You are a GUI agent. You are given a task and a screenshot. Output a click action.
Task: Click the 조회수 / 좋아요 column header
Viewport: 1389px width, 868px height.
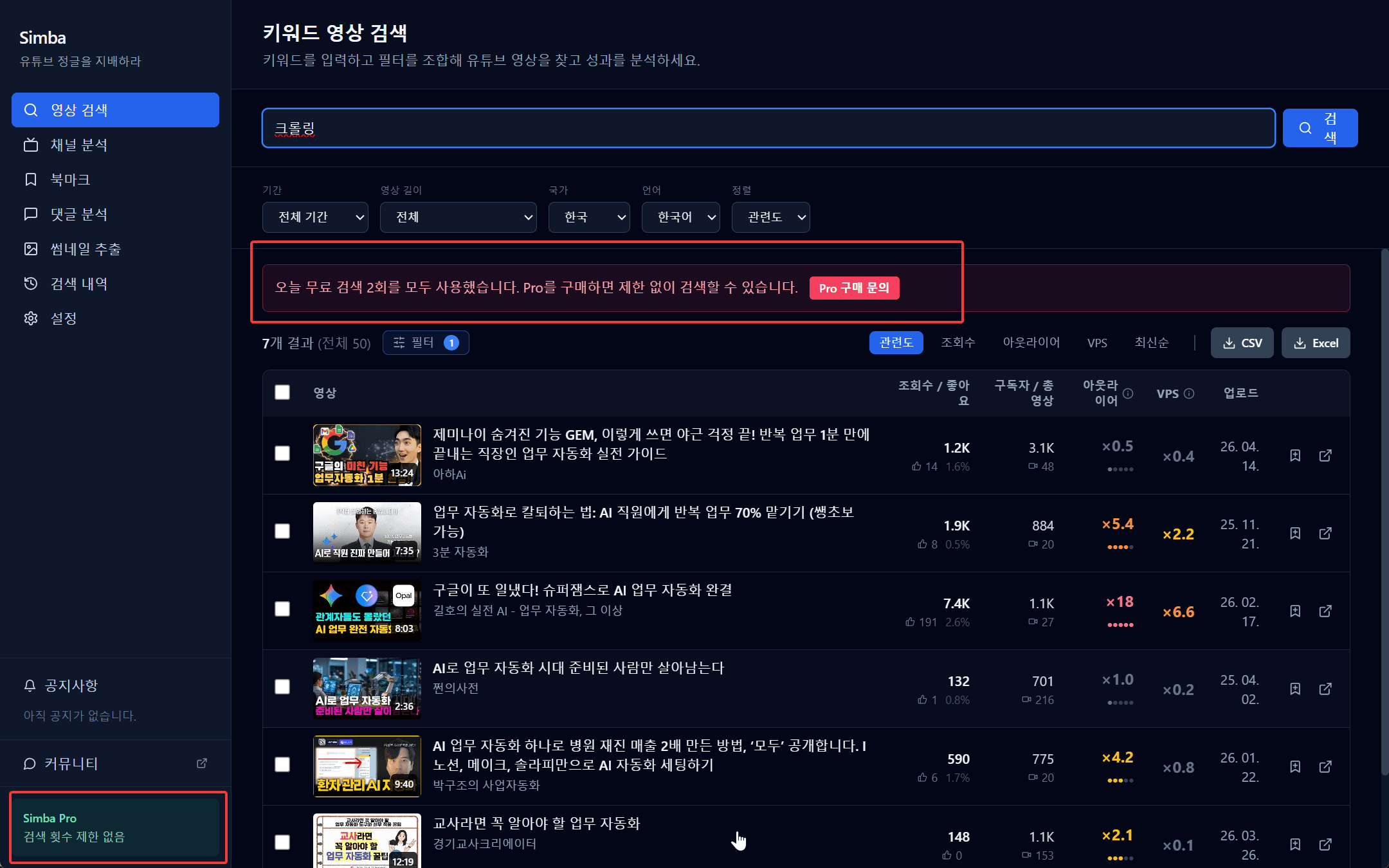point(934,393)
